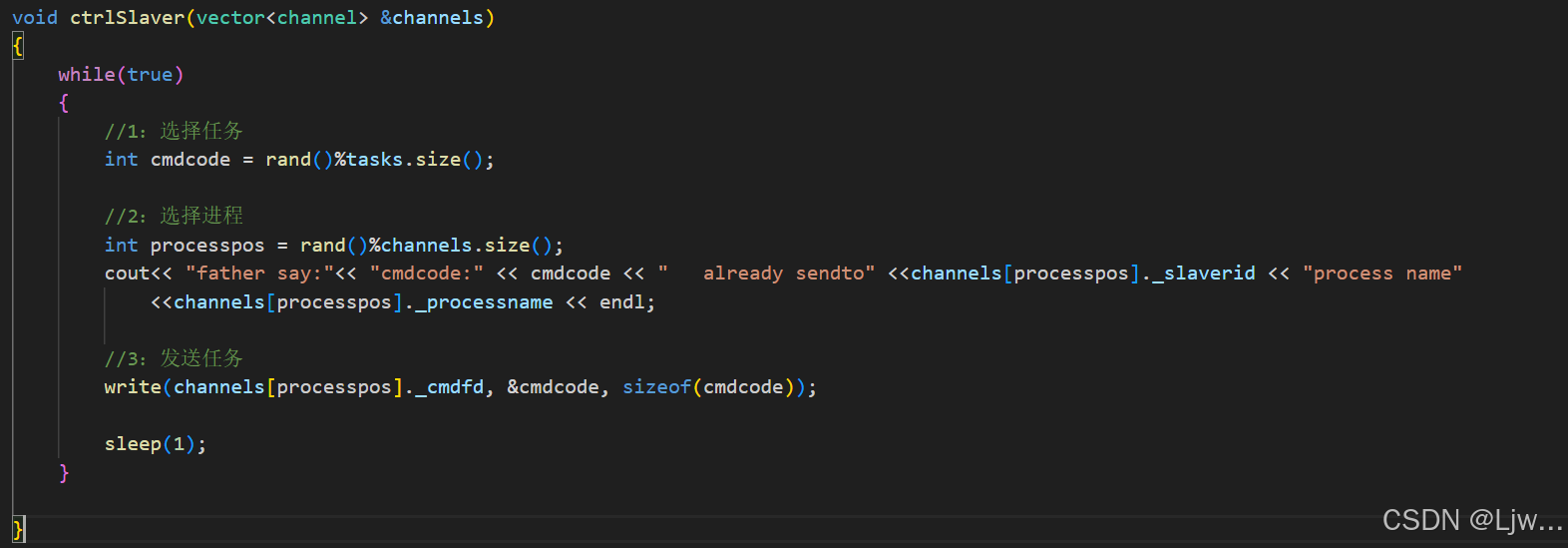Click the comment "//2: 选择进程"

(x=174, y=217)
